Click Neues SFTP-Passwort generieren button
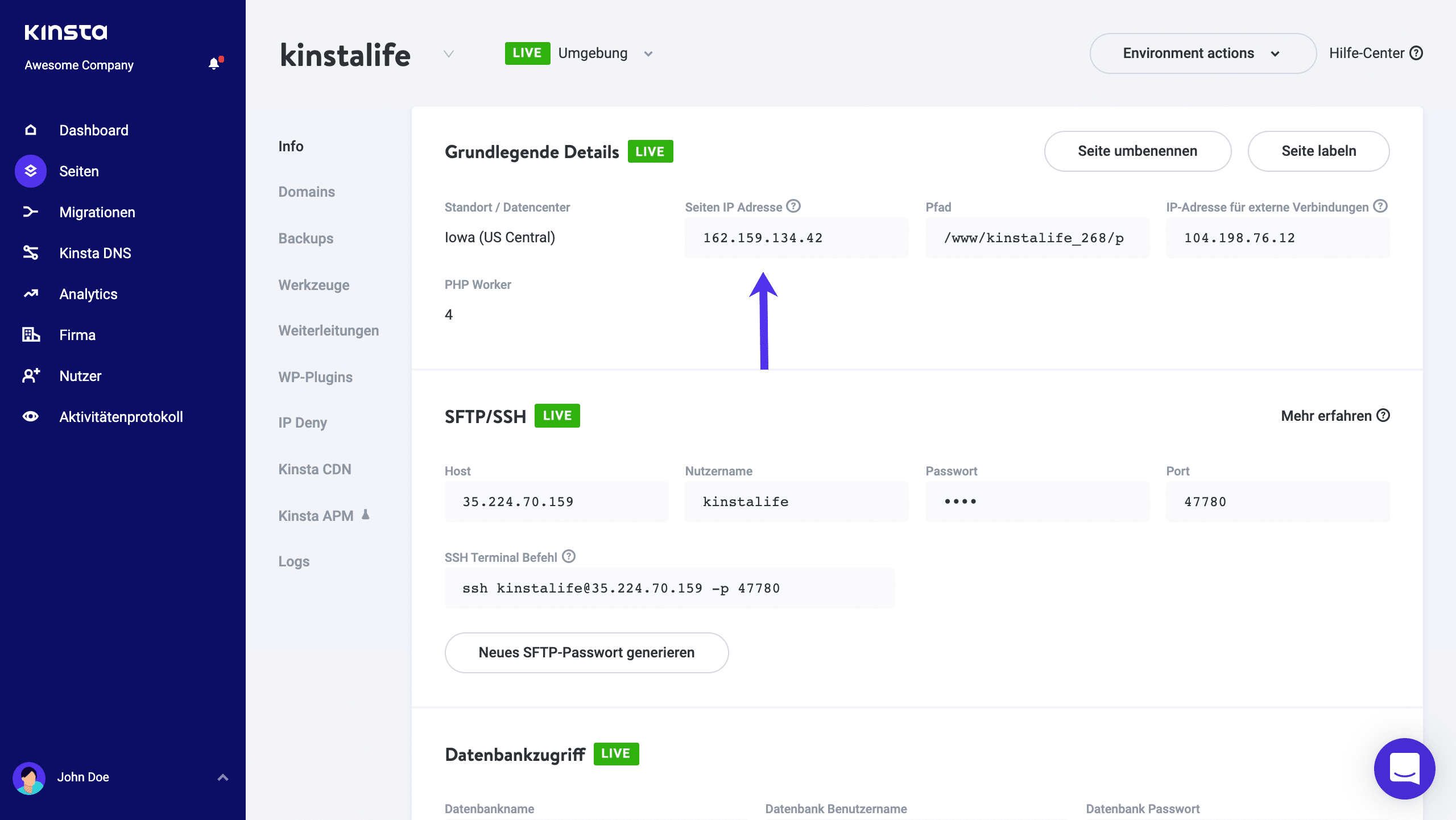Image resolution: width=1456 pixels, height=820 pixels. [x=586, y=653]
